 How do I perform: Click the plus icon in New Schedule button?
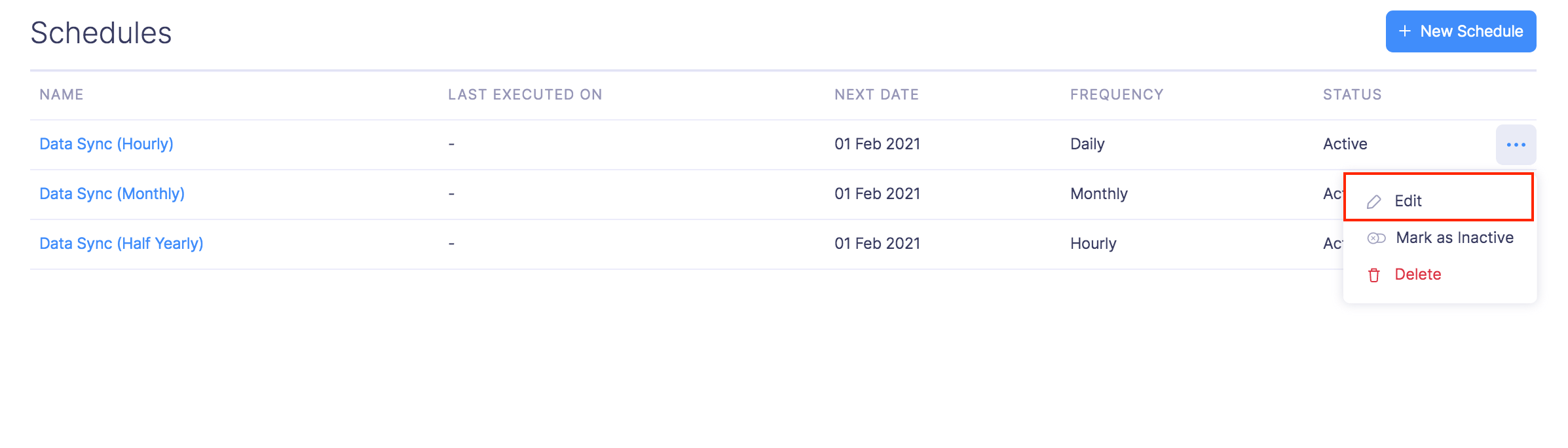[1406, 30]
